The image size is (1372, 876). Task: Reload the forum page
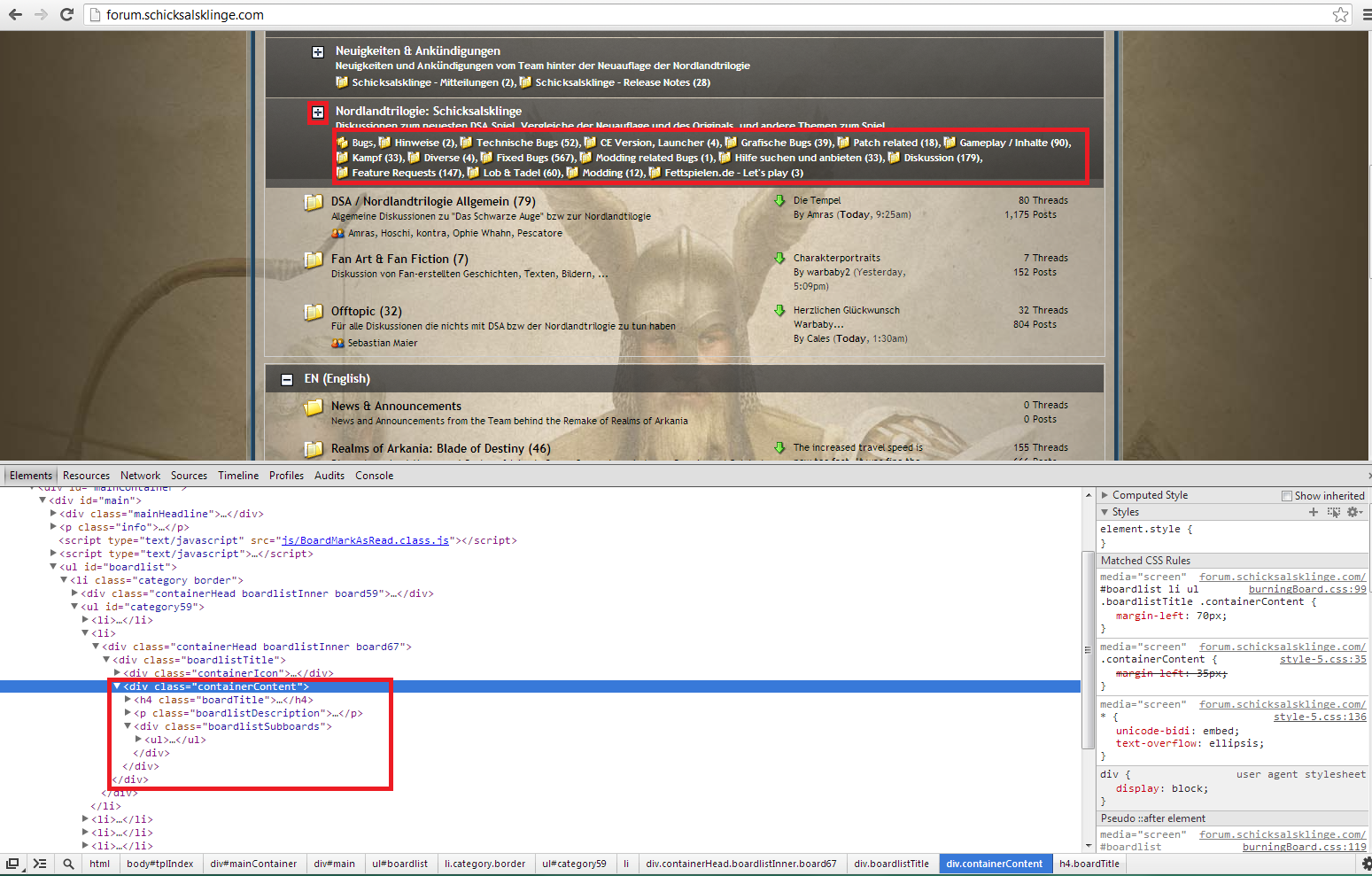(66, 14)
